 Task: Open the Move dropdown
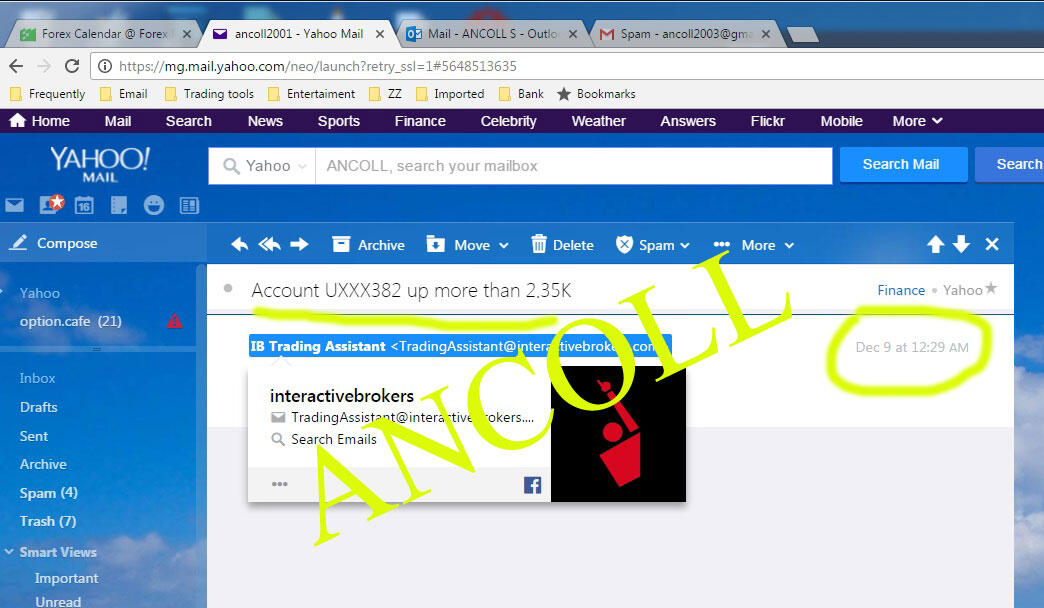(467, 244)
